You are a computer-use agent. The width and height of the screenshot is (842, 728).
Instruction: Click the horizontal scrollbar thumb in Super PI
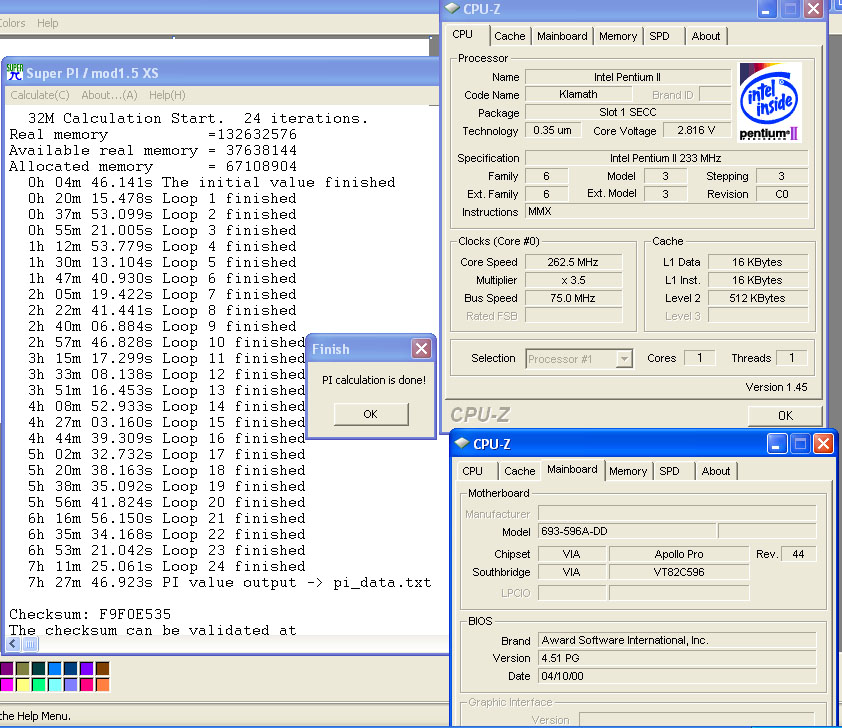[x=31, y=644]
